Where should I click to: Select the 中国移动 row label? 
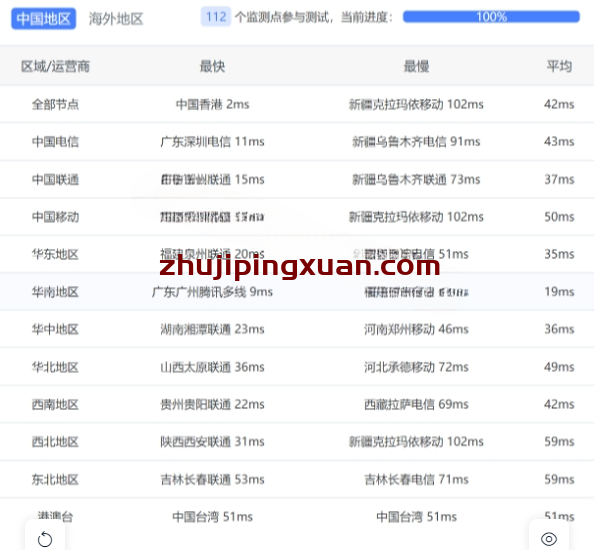55,217
